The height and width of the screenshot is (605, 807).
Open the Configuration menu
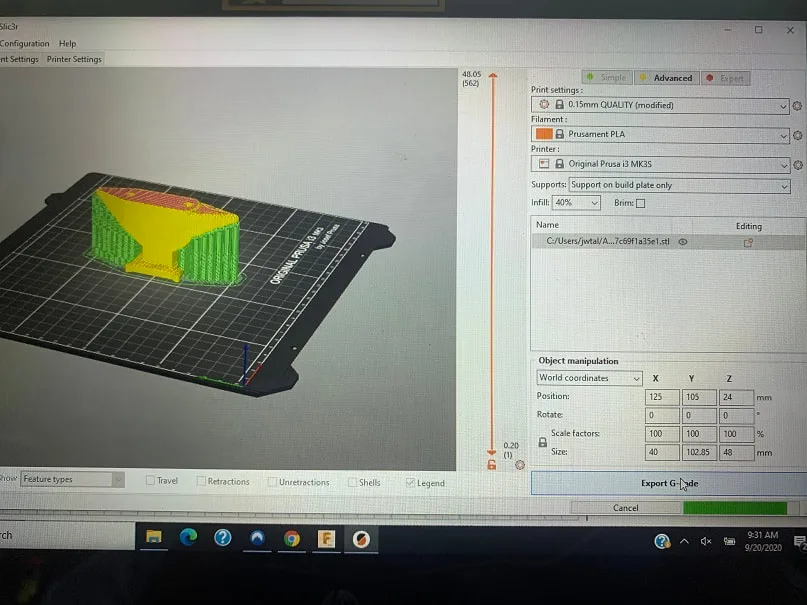pos(24,44)
